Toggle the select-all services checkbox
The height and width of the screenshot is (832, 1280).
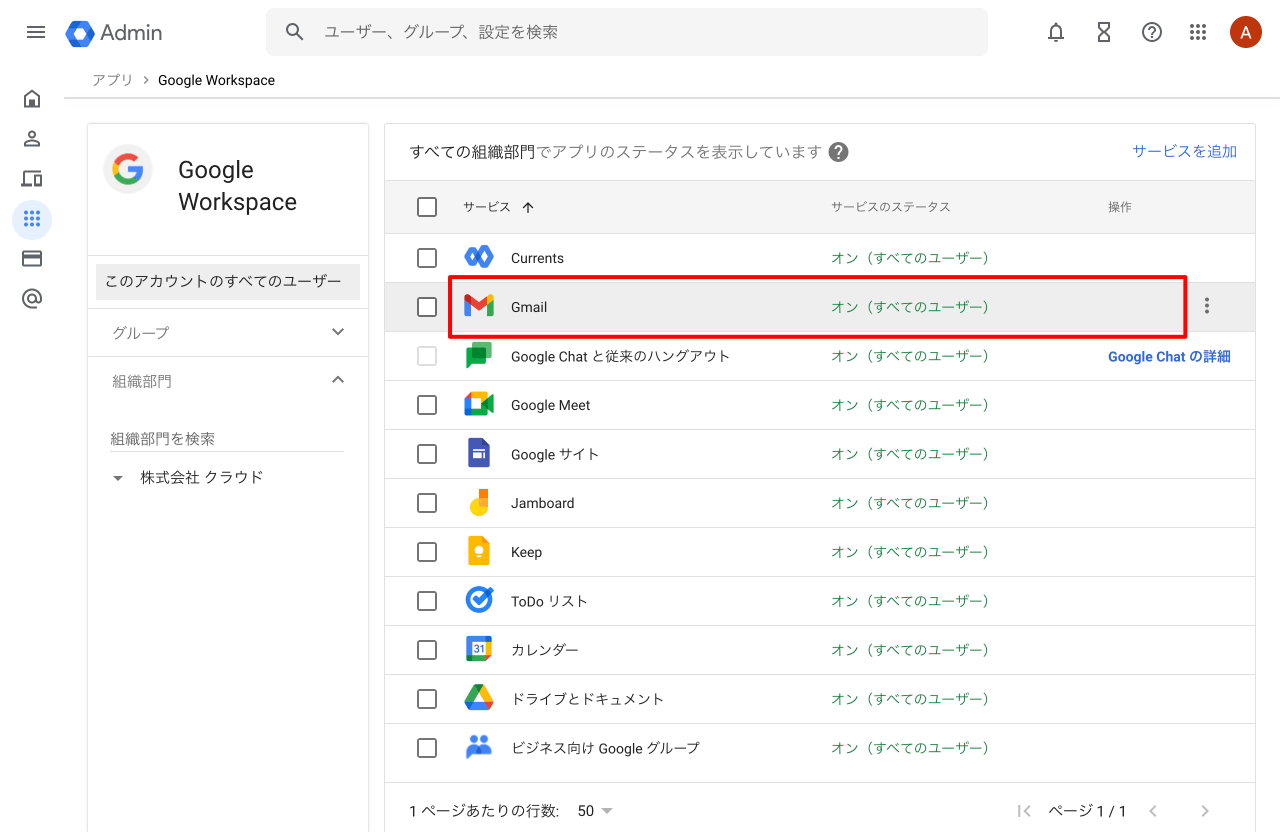tap(427, 207)
